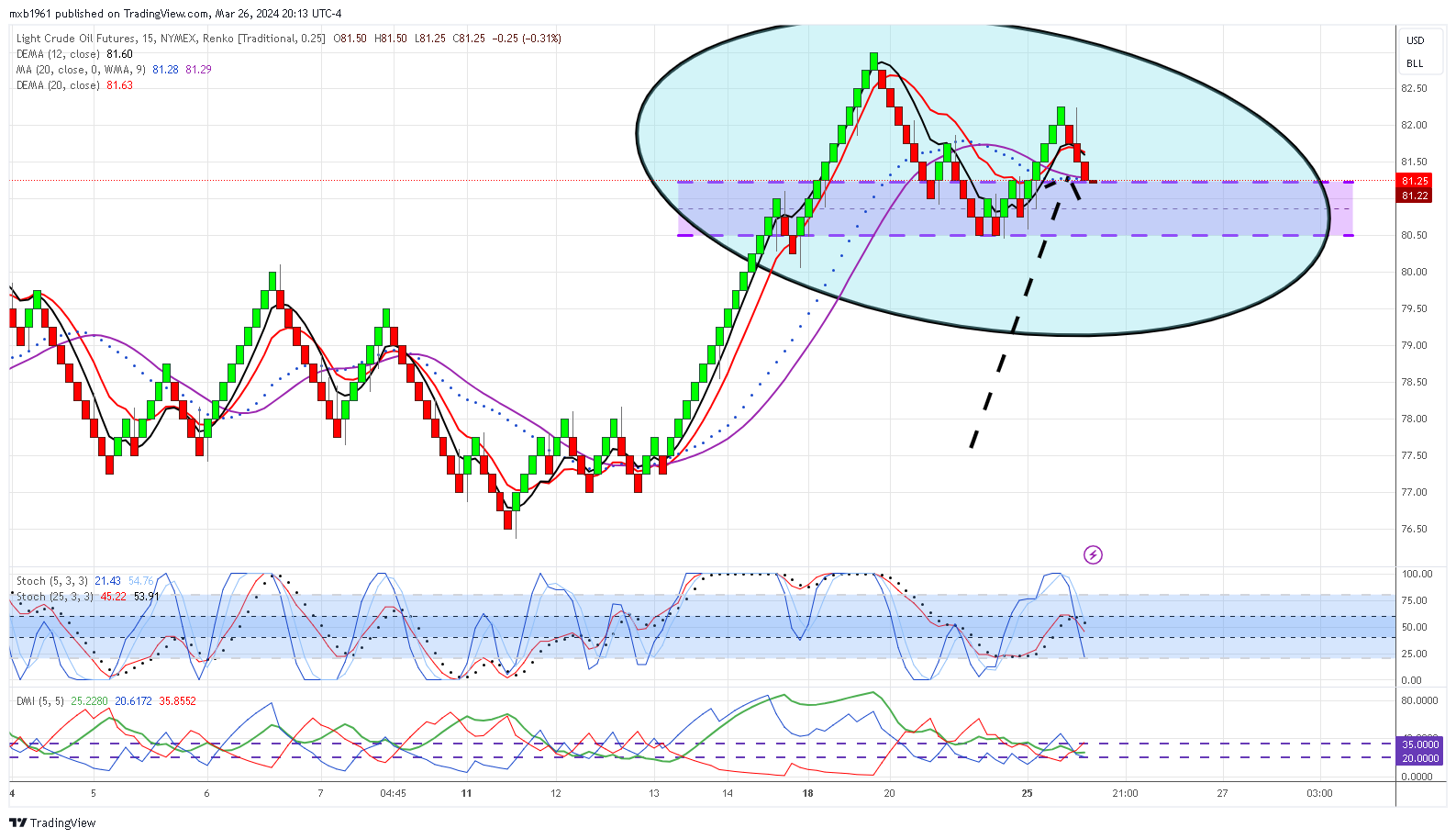Image resolution: width=1456 pixels, height=839 pixels.
Task: Select the Stoch (5, 3, 3) indicator label
Action: coord(52,581)
